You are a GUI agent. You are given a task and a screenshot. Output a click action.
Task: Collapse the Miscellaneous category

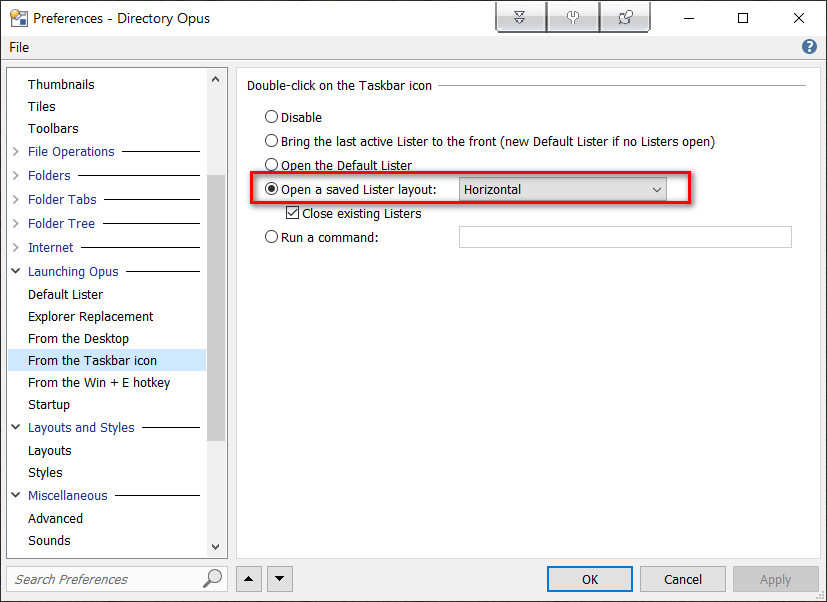(16, 495)
